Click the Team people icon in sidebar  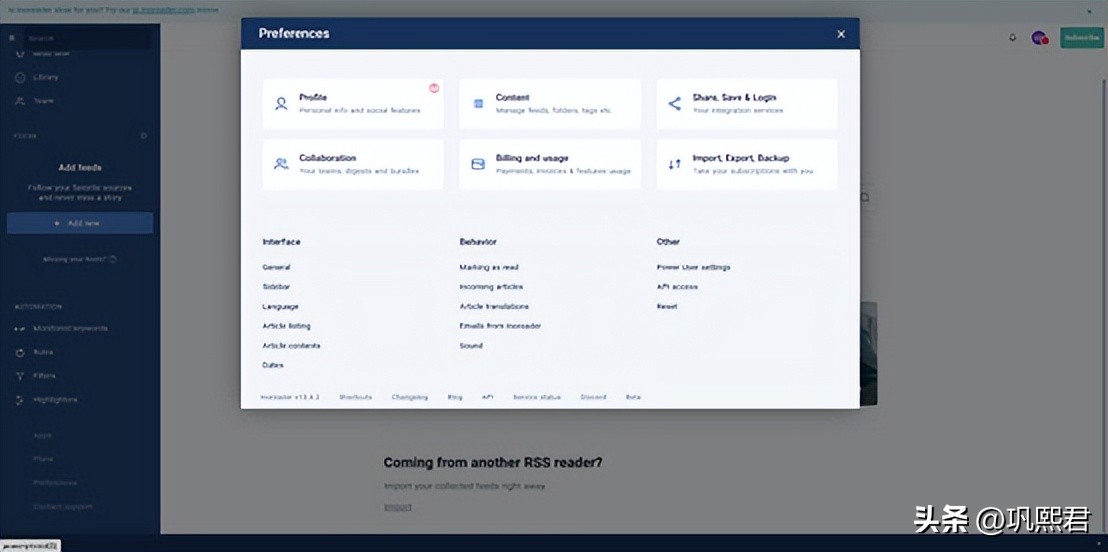tap(20, 101)
